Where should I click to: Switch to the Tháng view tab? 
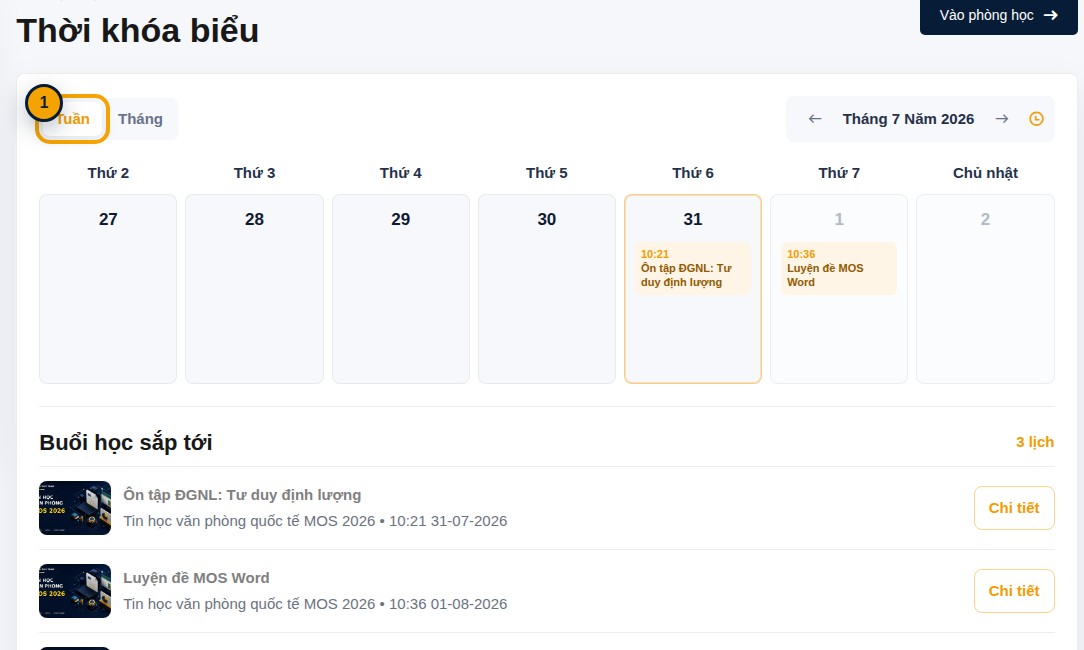pos(140,119)
